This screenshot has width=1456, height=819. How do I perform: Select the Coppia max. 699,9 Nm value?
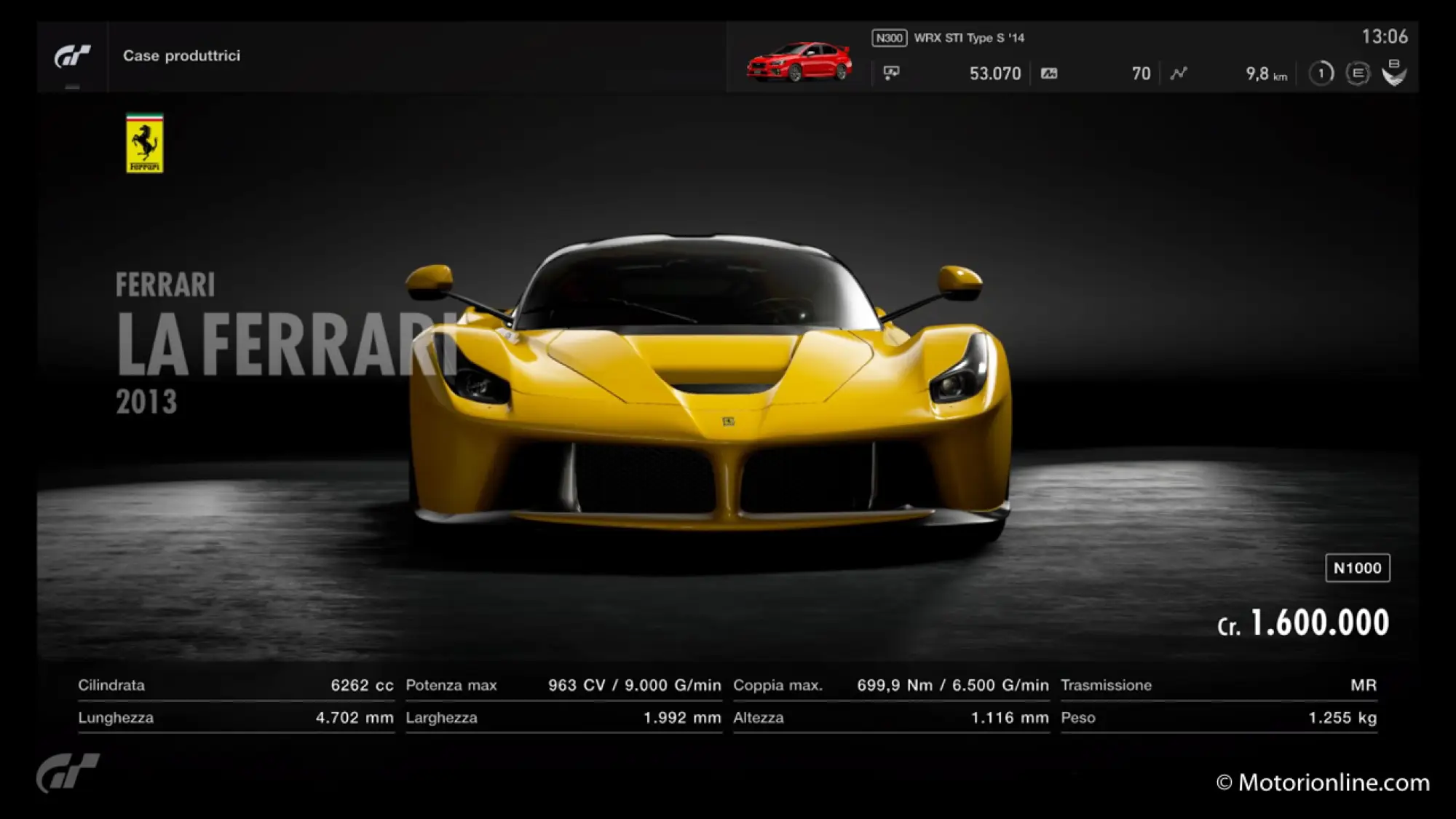coord(952,686)
